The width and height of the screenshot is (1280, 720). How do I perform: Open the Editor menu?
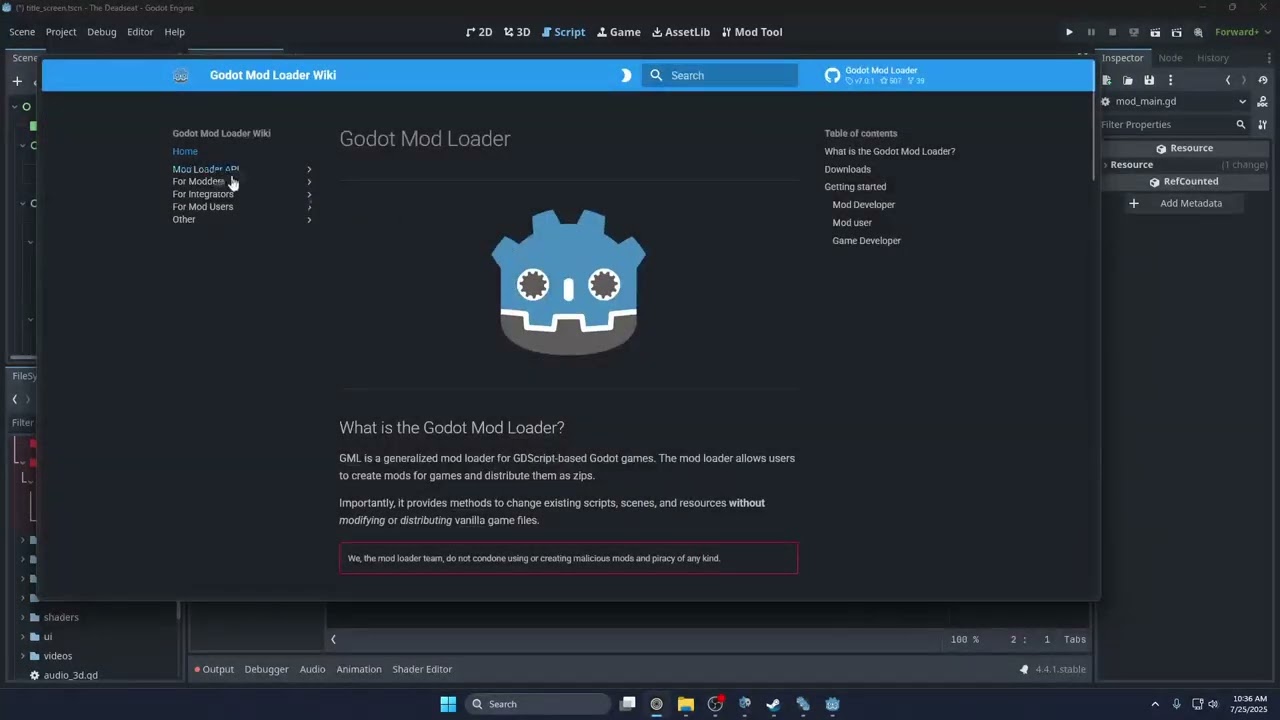pos(140,32)
